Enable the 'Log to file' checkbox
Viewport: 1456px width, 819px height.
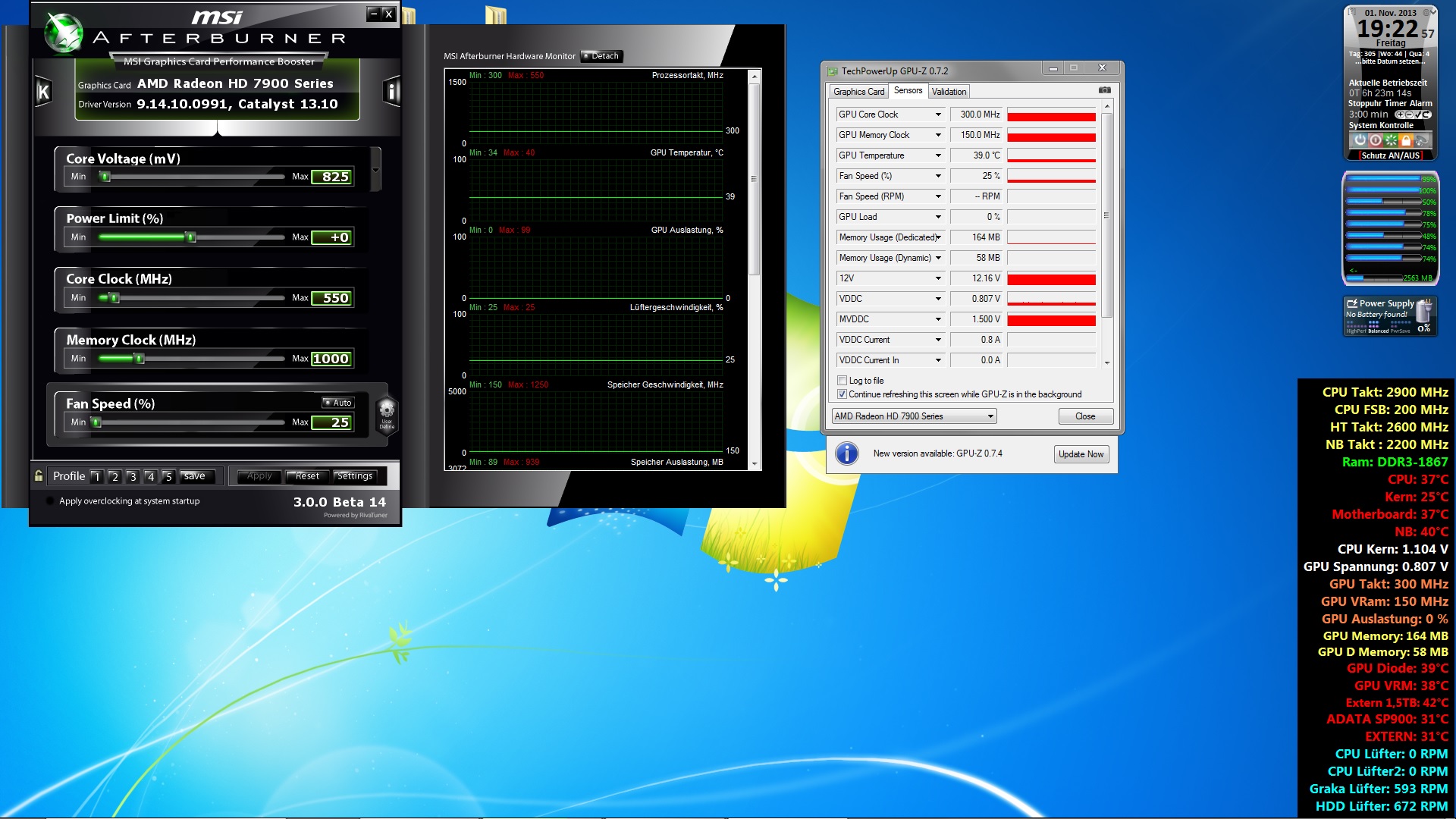tap(842, 381)
